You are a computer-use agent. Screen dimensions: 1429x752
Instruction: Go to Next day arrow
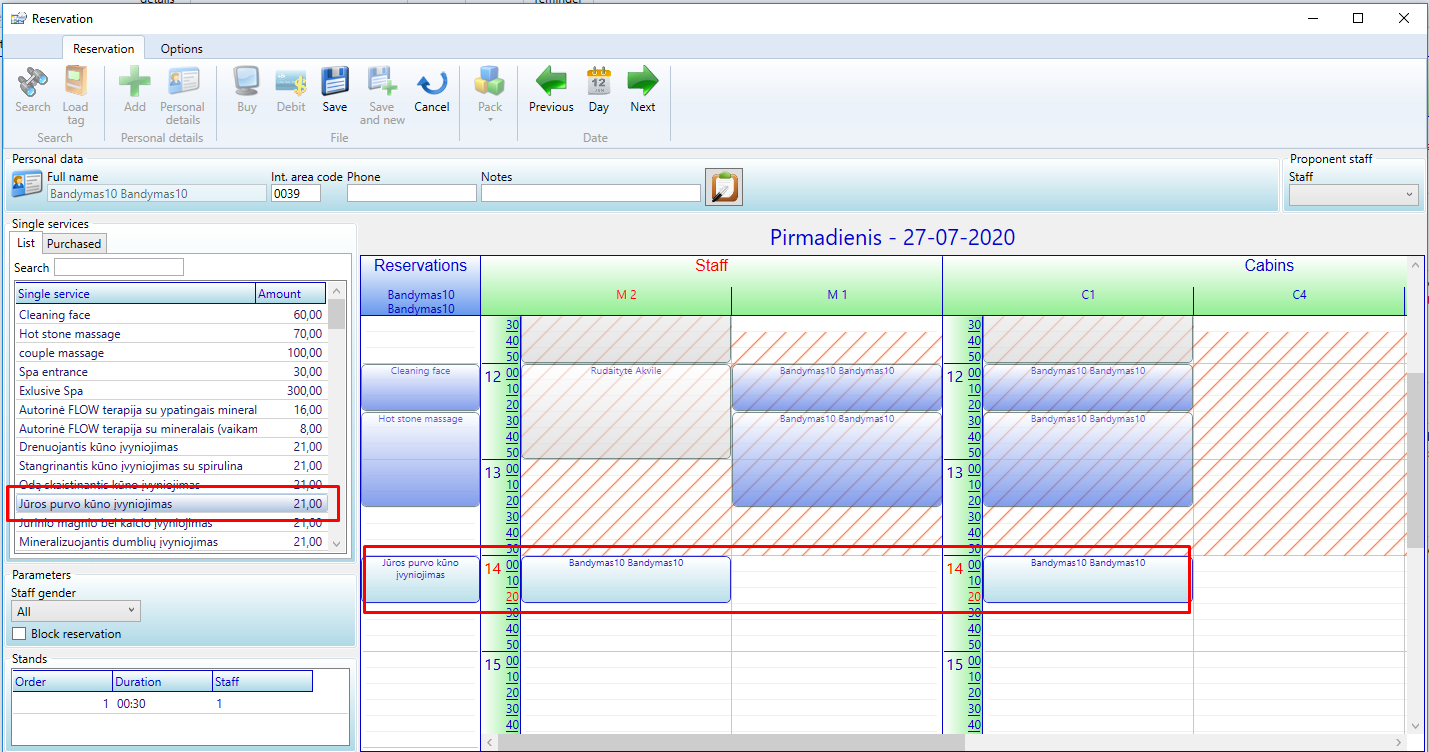pyautogui.click(x=643, y=82)
